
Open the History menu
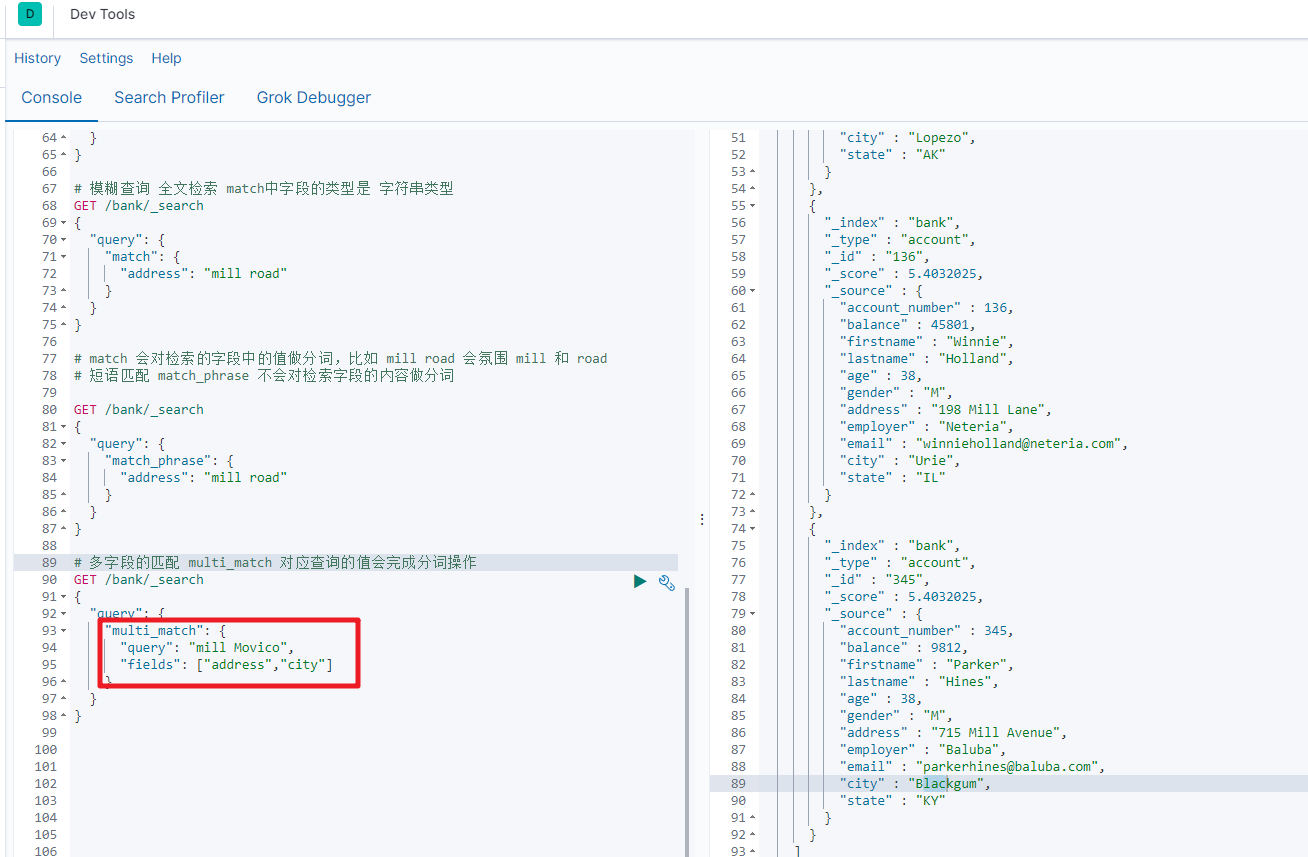point(37,58)
